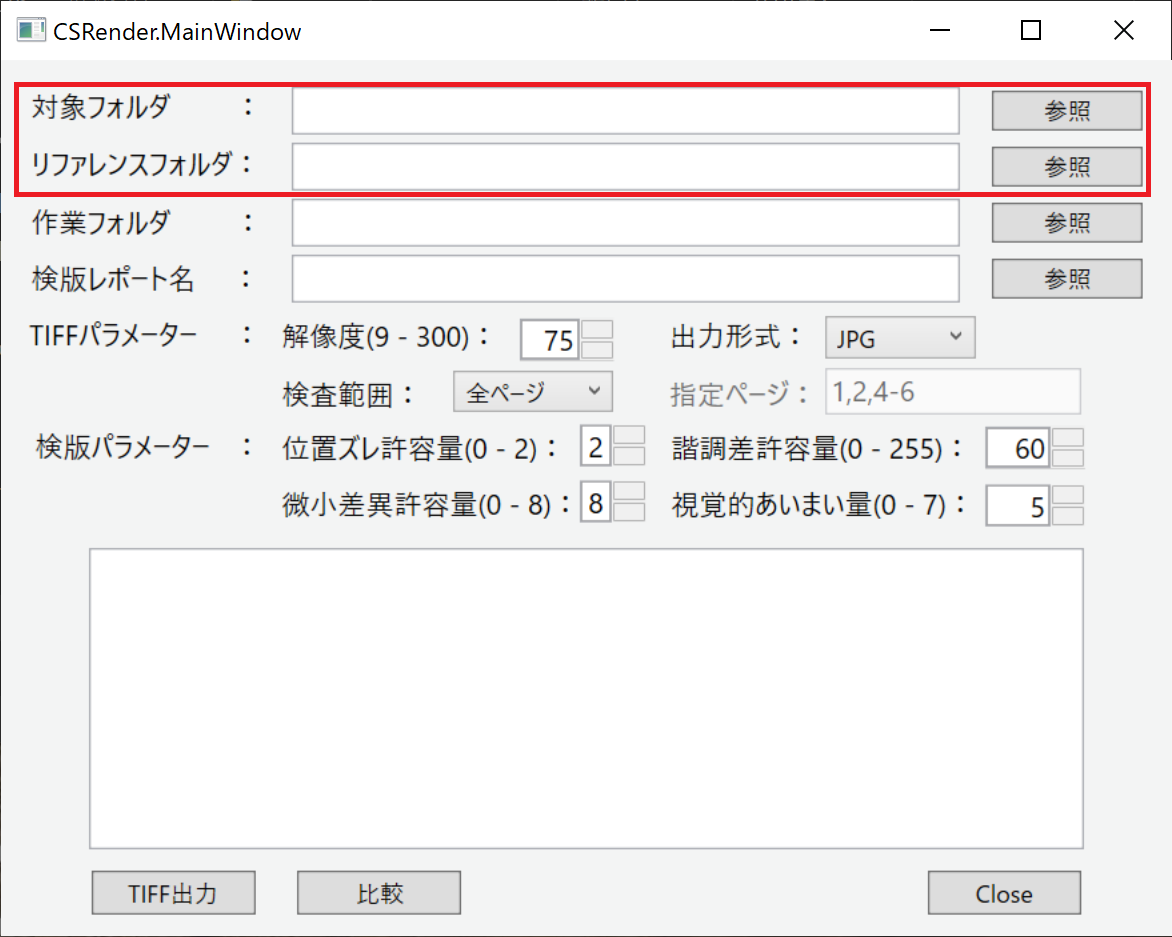Select JPG in the output format combo box

click(897, 337)
